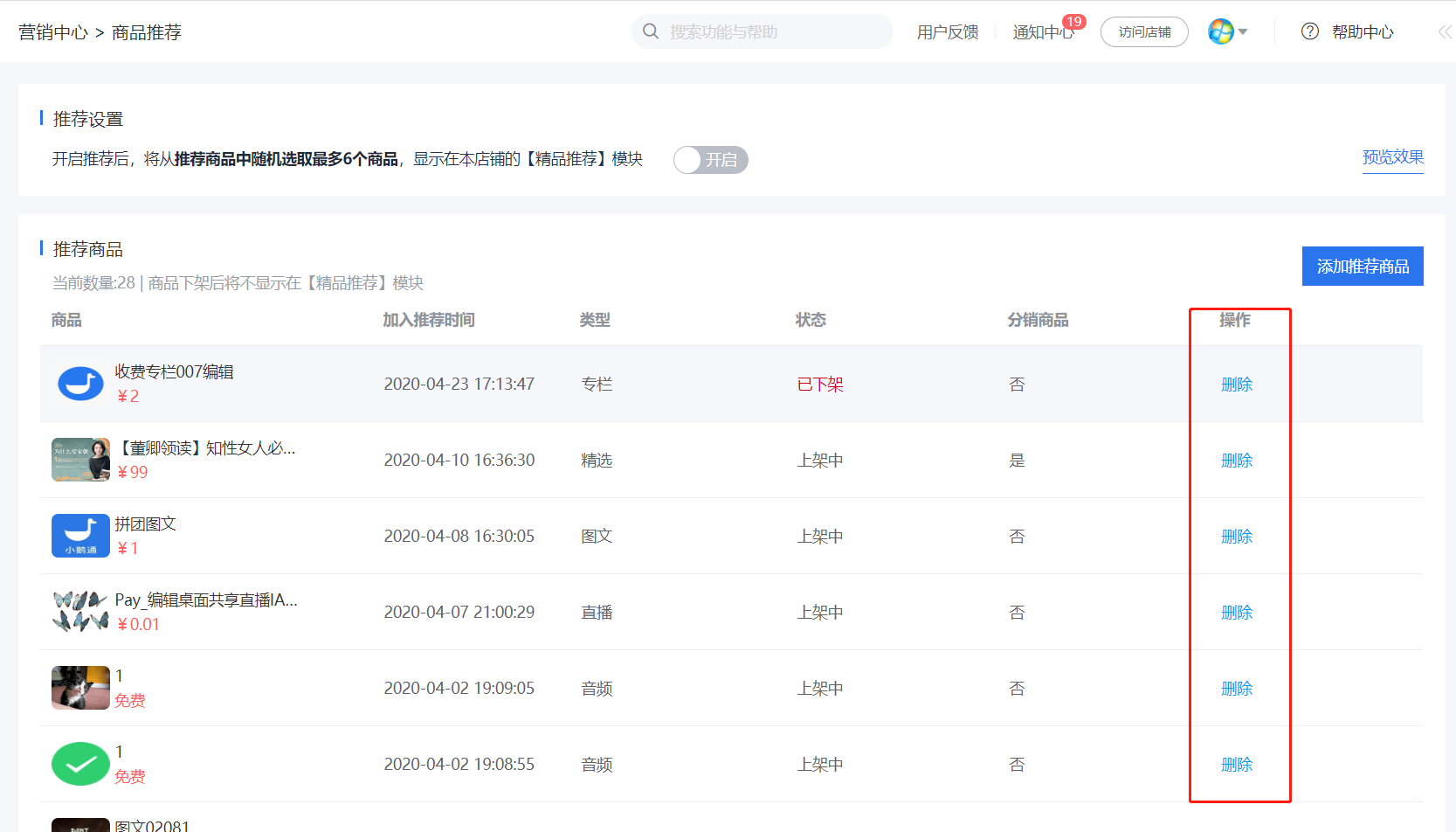Open 帮助中心 link
Viewport: 1456px width, 832px height.
coord(1363,32)
